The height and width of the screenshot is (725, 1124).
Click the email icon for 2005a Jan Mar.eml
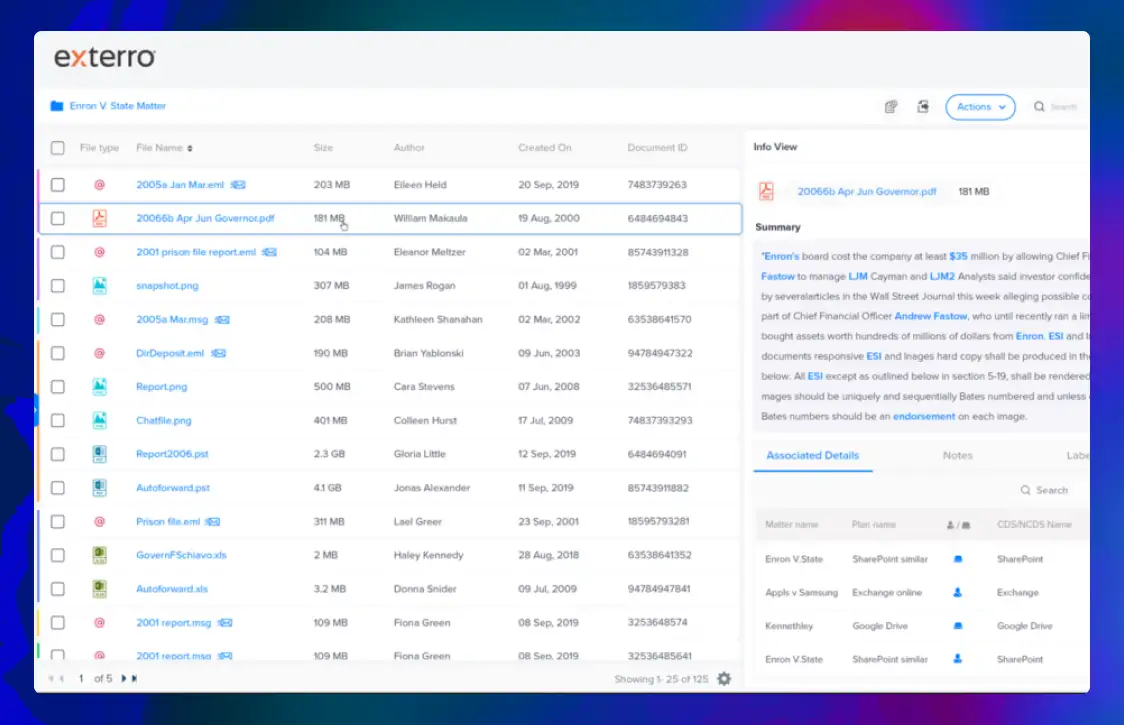click(x=100, y=185)
